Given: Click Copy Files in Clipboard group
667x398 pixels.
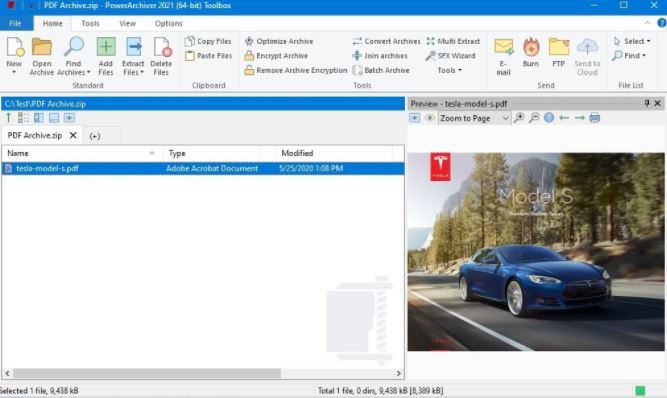Looking at the screenshot, I should [x=208, y=41].
